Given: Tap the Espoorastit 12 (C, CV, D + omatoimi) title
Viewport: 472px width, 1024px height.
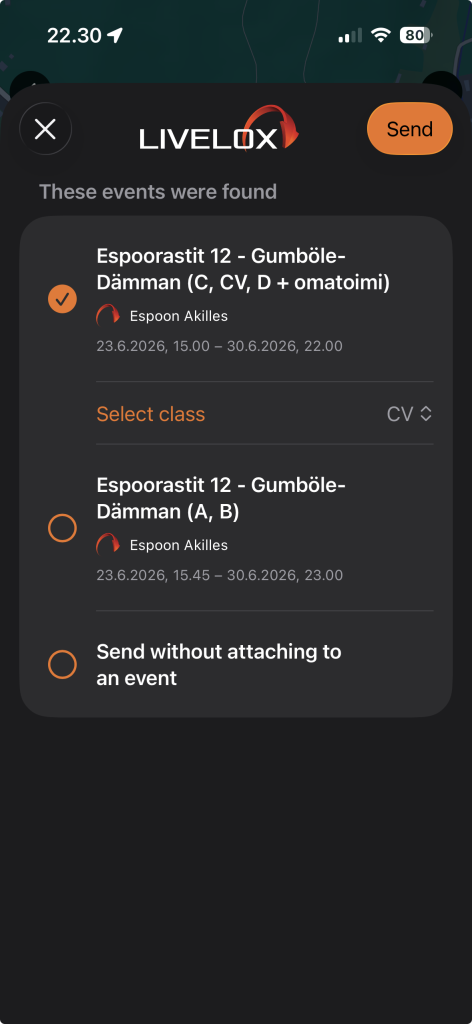Looking at the screenshot, I should point(243,269).
